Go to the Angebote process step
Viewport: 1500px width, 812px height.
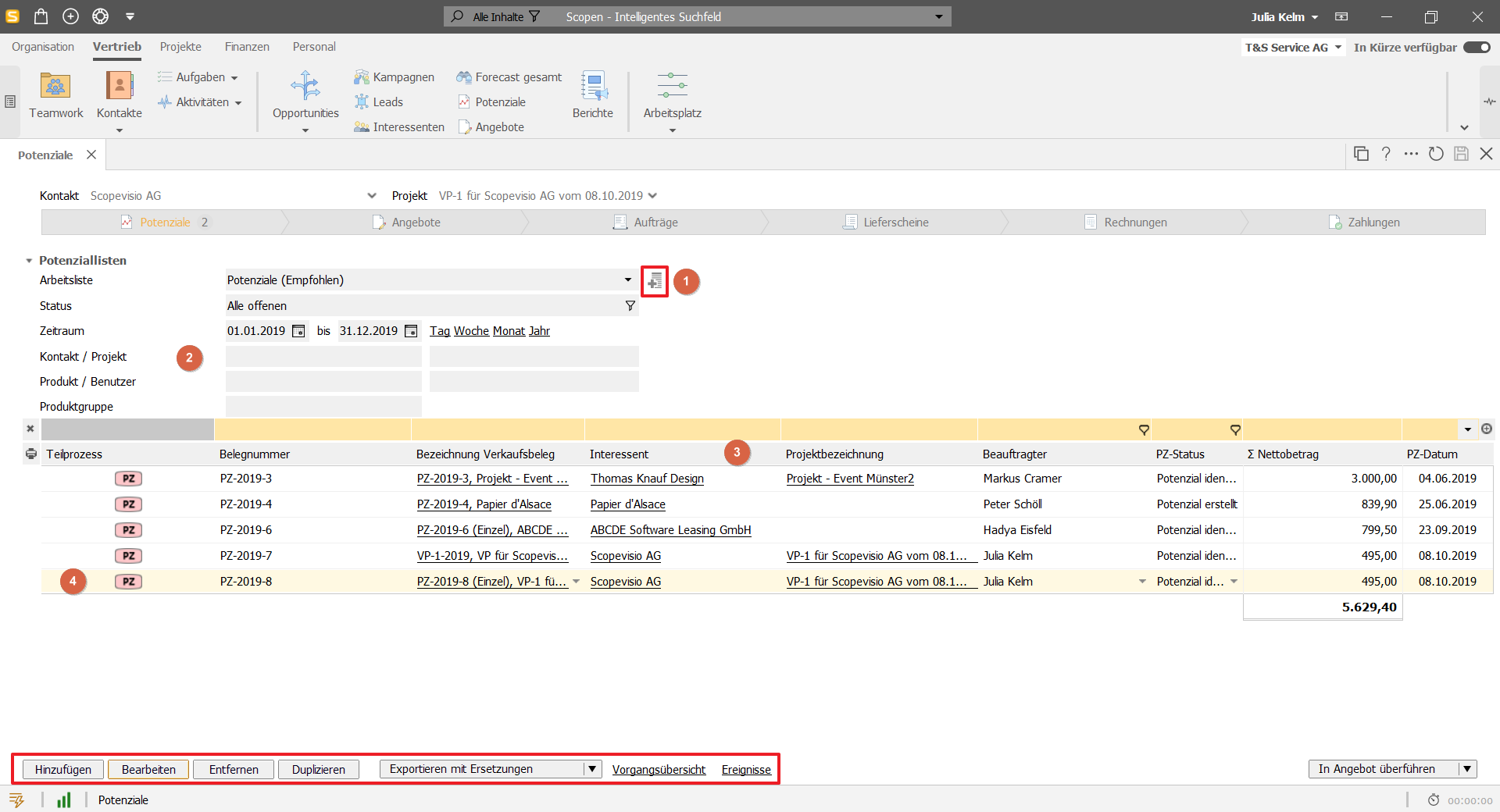[x=406, y=223]
